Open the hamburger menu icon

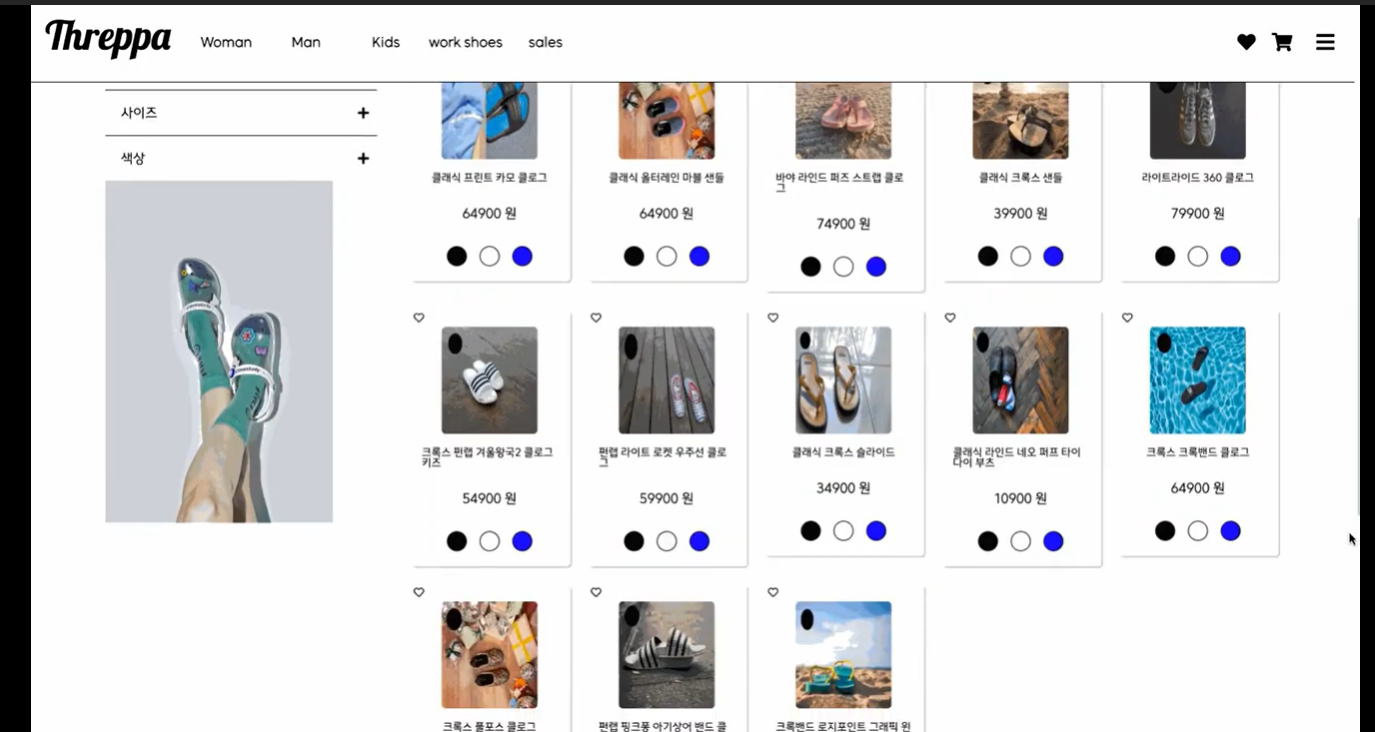click(x=1325, y=42)
